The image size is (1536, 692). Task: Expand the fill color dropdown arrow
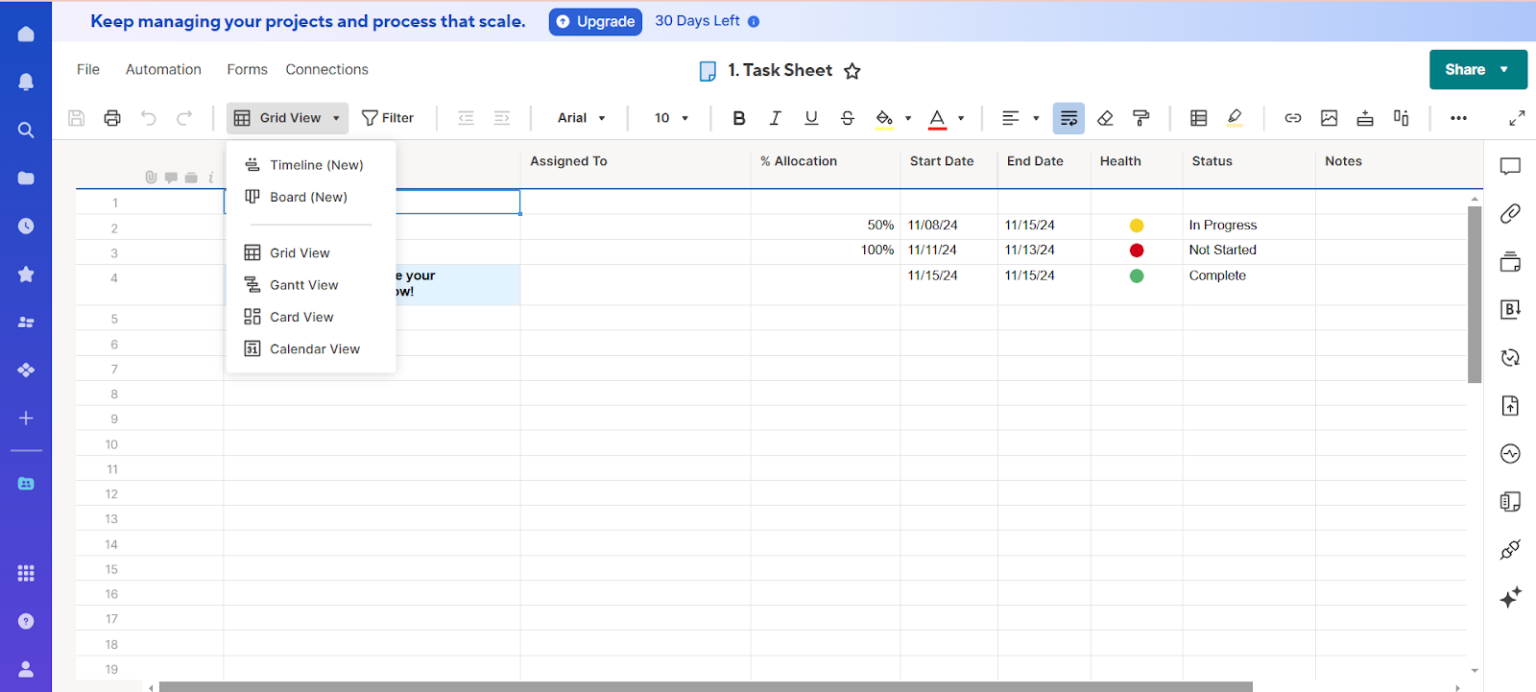(x=906, y=117)
